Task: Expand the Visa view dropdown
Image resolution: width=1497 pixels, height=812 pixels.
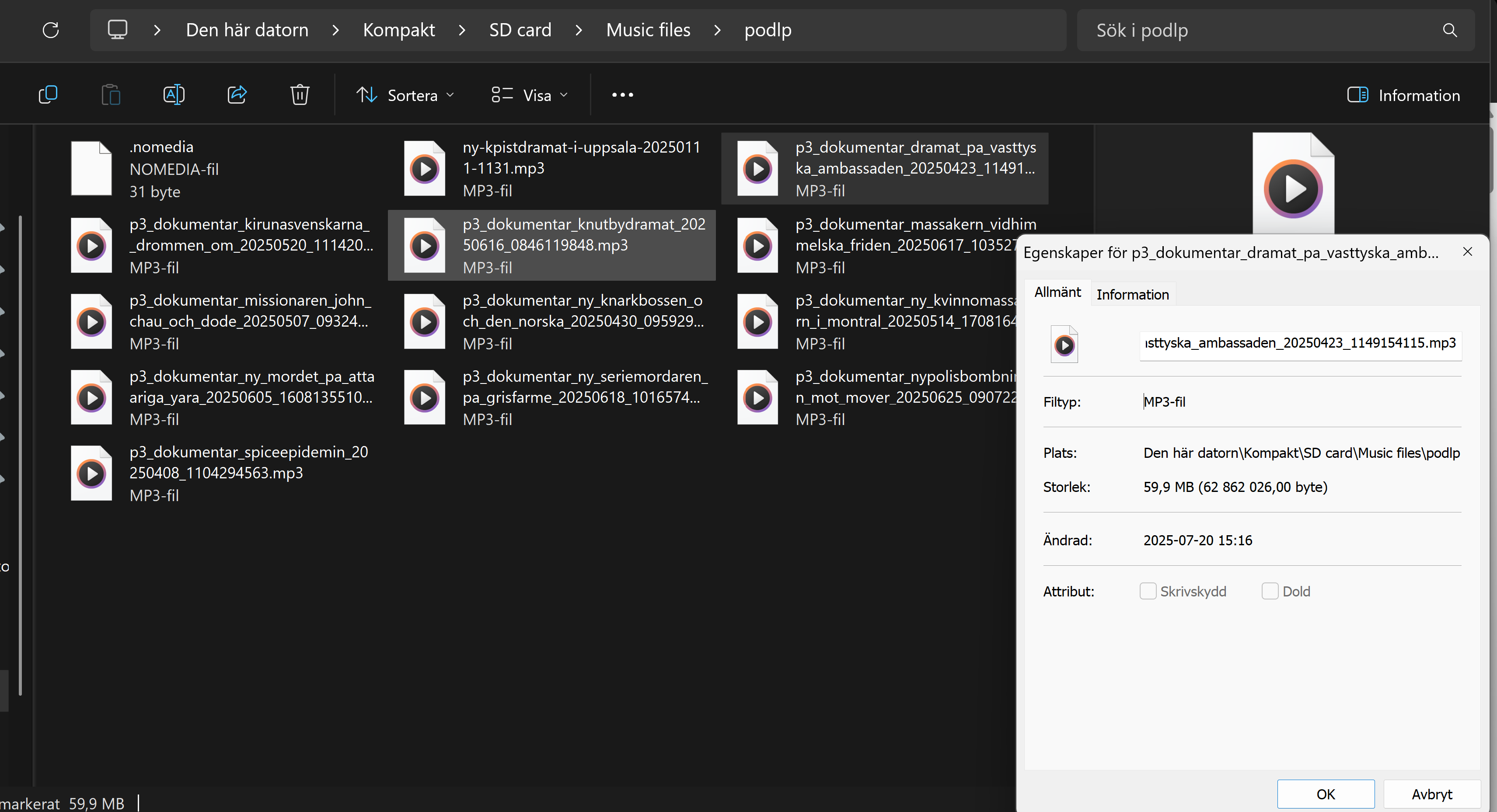Action: click(530, 95)
